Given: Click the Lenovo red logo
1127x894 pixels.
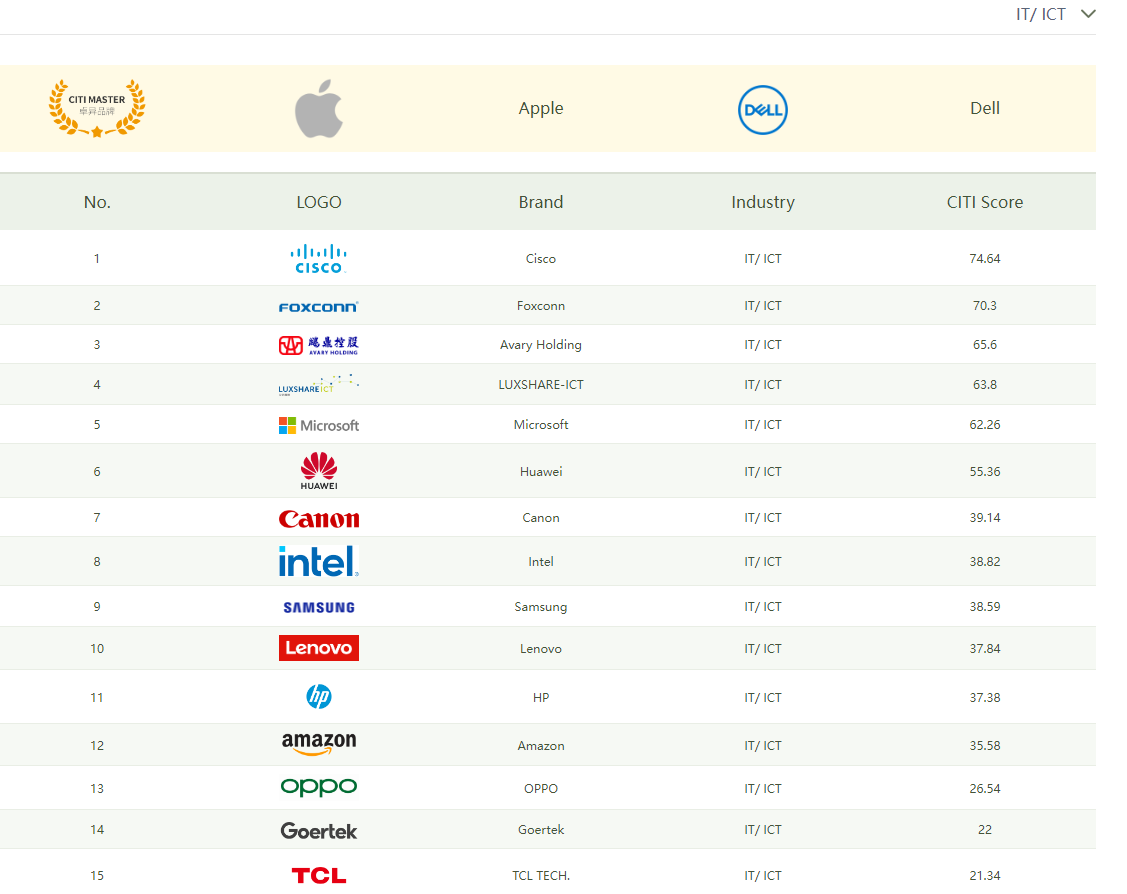Looking at the screenshot, I should click(x=319, y=648).
